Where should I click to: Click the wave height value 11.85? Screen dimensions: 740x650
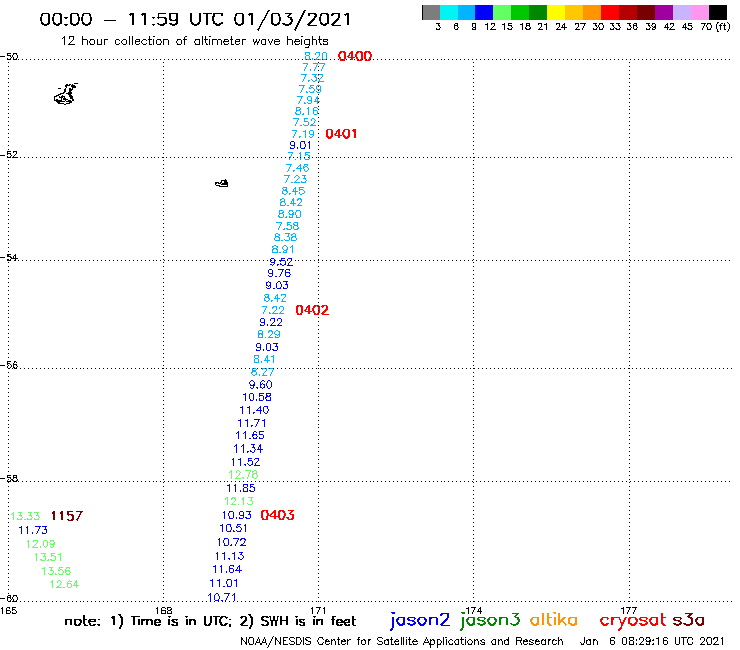[241, 488]
